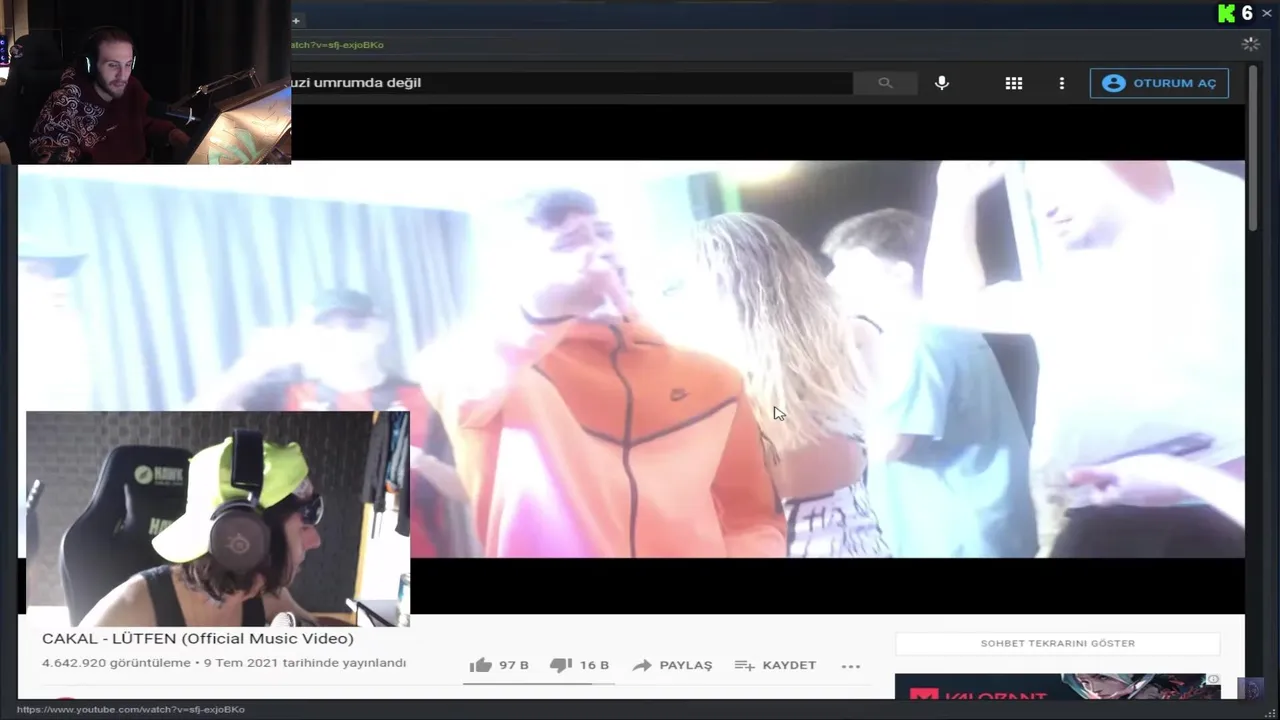Open the three-dot settings menu beside OTURUM AÇ
This screenshot has width=1280, height=720.
point(1061,83)
